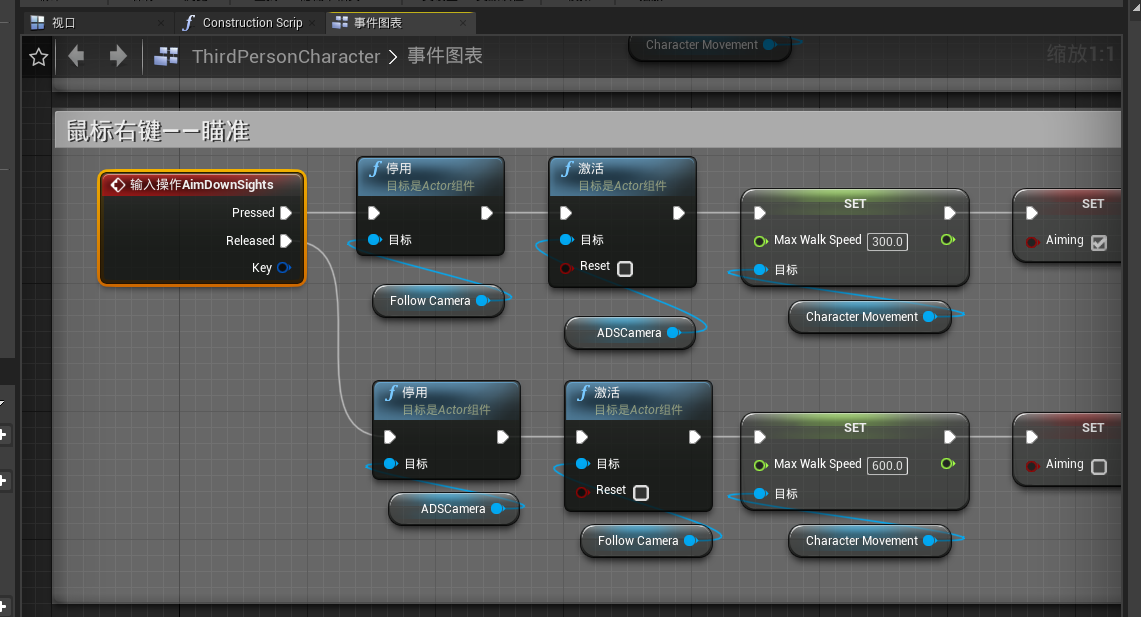This screenshot has height=617, width=1141.
Task: Click the breadcrumb chevron after ThirdPersonCharacter
Action: pos(395,57)
